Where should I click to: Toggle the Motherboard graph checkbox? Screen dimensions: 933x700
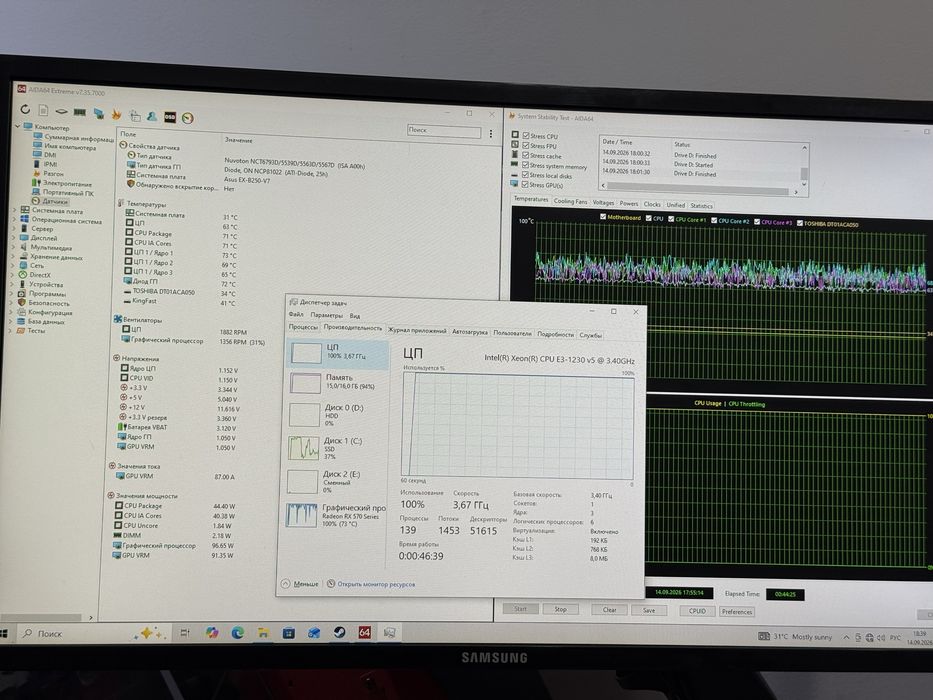click(x=603, y=217)
